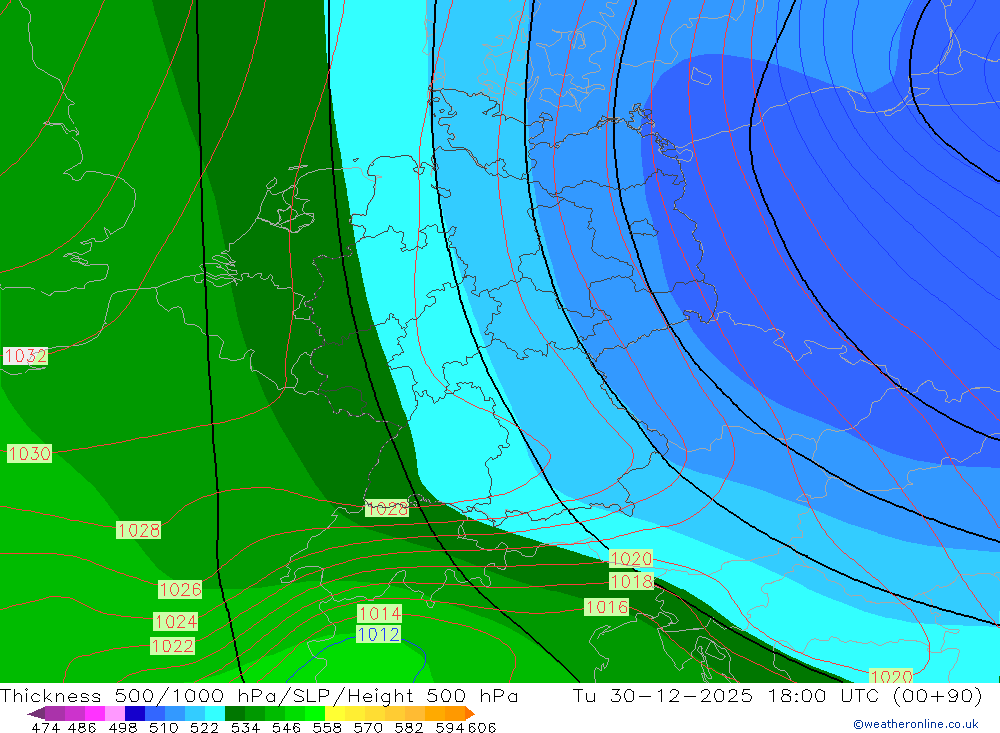Click the 'Tu 30-12-2025 18:00 UTC (00+90)' timestamp
Screen dimensions: 1000x733
(x=777, y=695)
